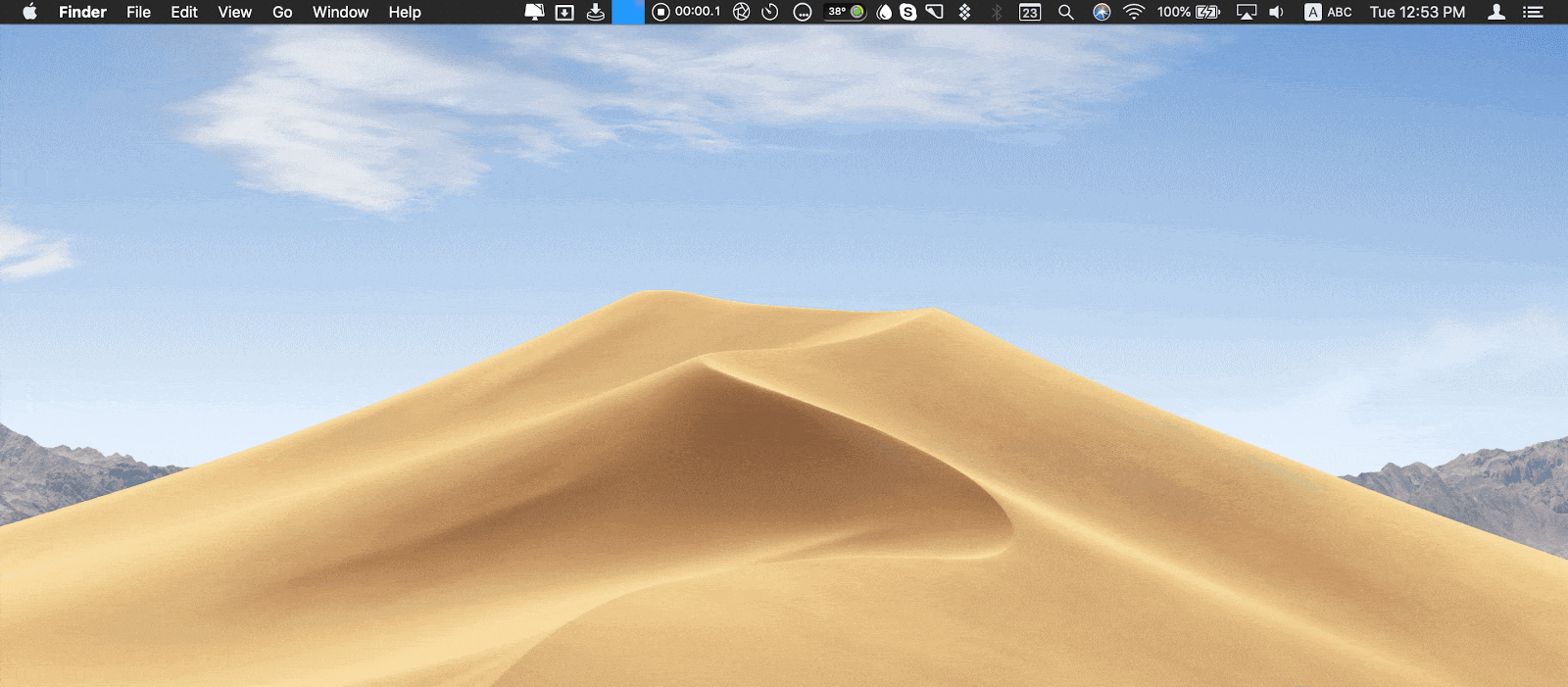Screen dimensions: 1568x687
Task: Click the 00:00.1 recording timer
Action: coord(698,12)
